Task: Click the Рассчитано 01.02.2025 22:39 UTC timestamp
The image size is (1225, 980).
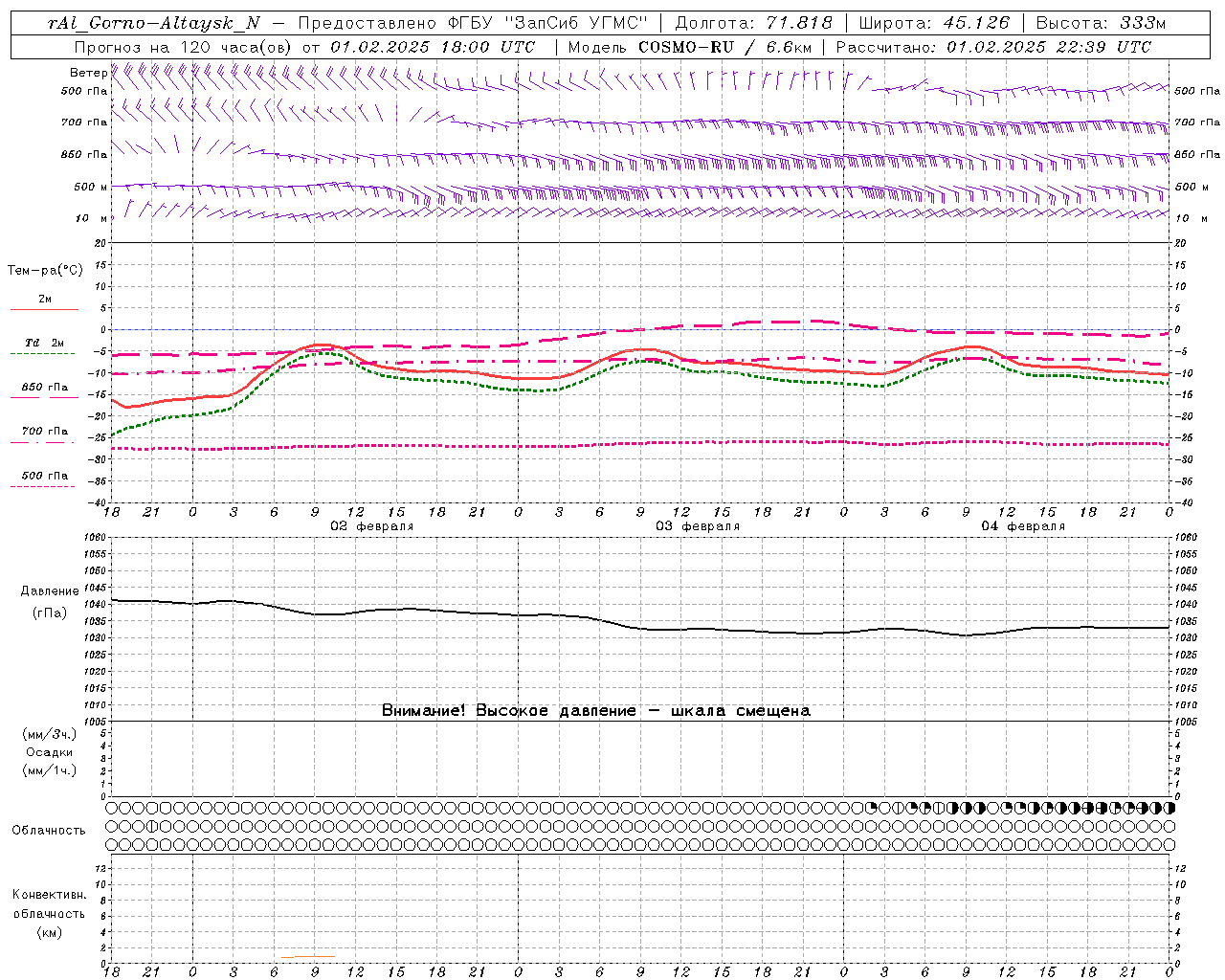Action: tap(993, 47)
